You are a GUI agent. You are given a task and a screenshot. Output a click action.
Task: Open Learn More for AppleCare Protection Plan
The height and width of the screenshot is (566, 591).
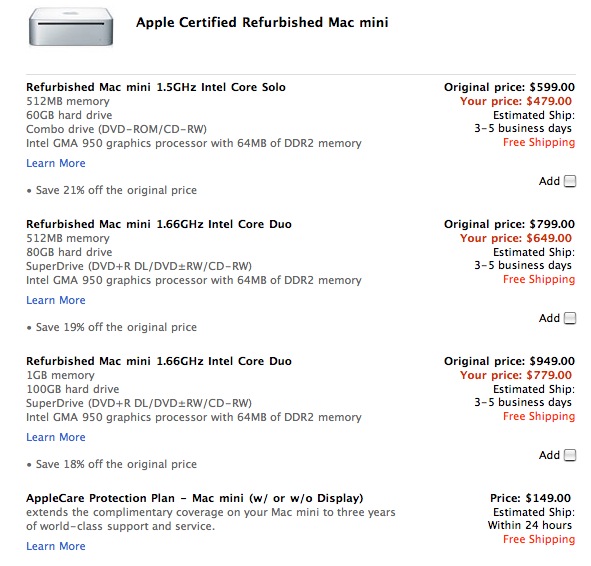(56, 546)
